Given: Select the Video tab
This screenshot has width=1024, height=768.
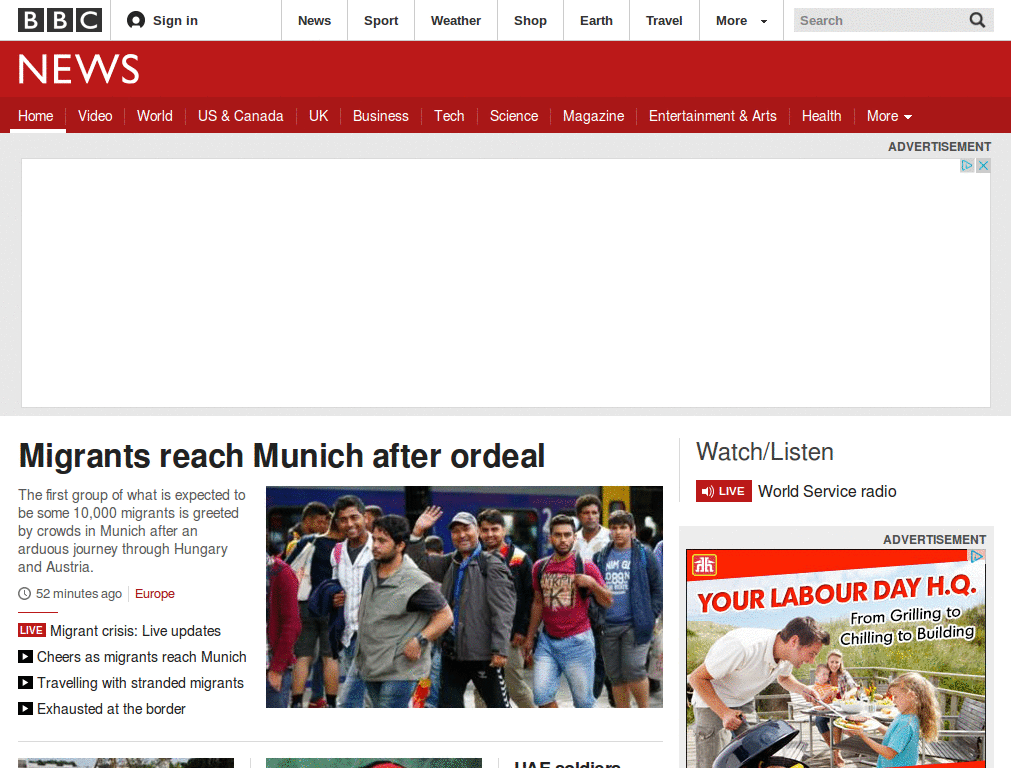Looking at the screenshot, I should click(x=95, y=116).
